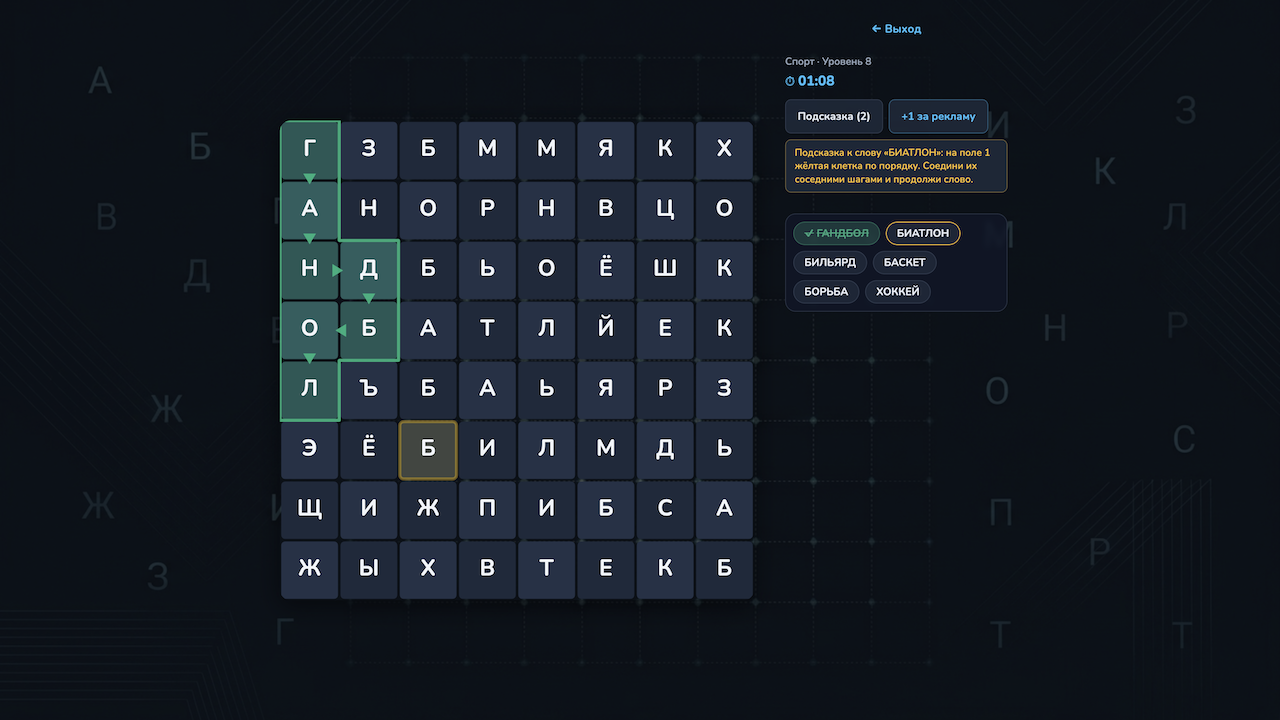Viewport: 1280px width, 720px height.
Task: Select the БОРЬБА word chip
Action: point(825,291)
